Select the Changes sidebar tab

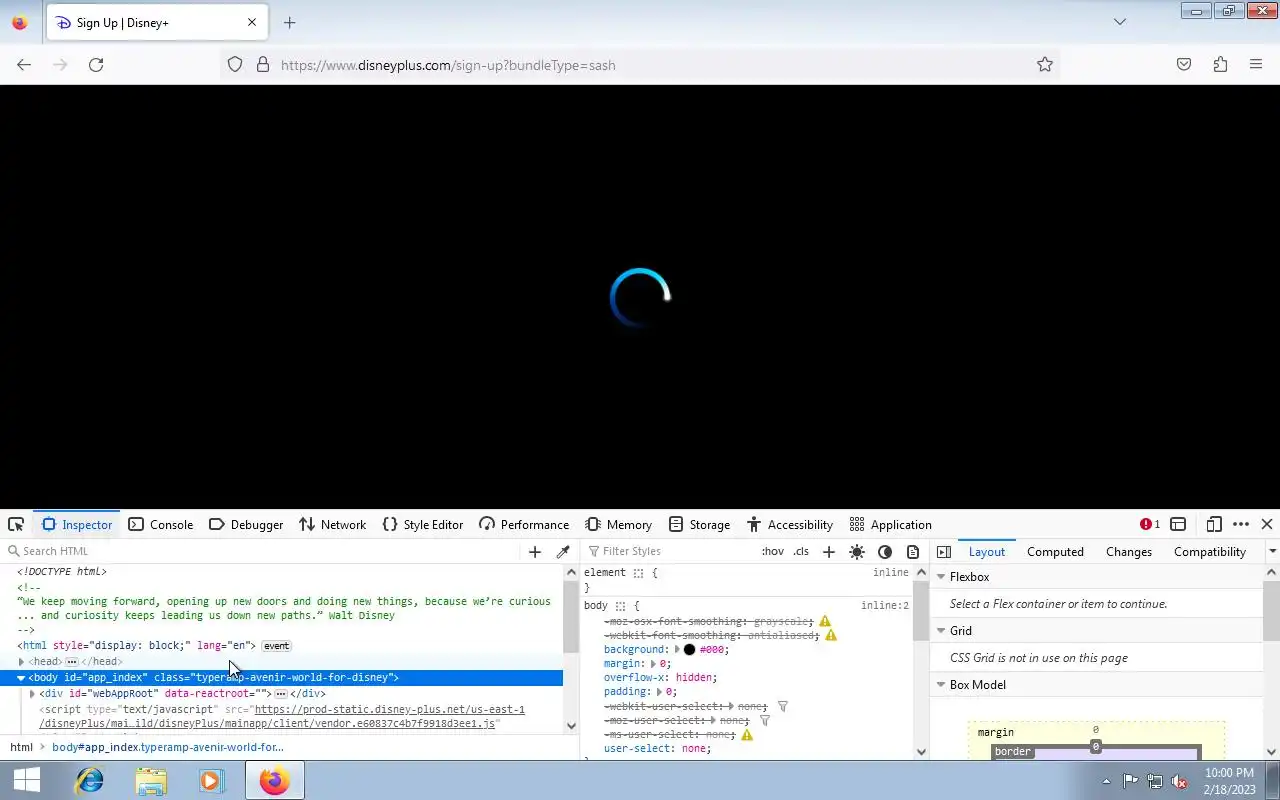(1129, 551)
